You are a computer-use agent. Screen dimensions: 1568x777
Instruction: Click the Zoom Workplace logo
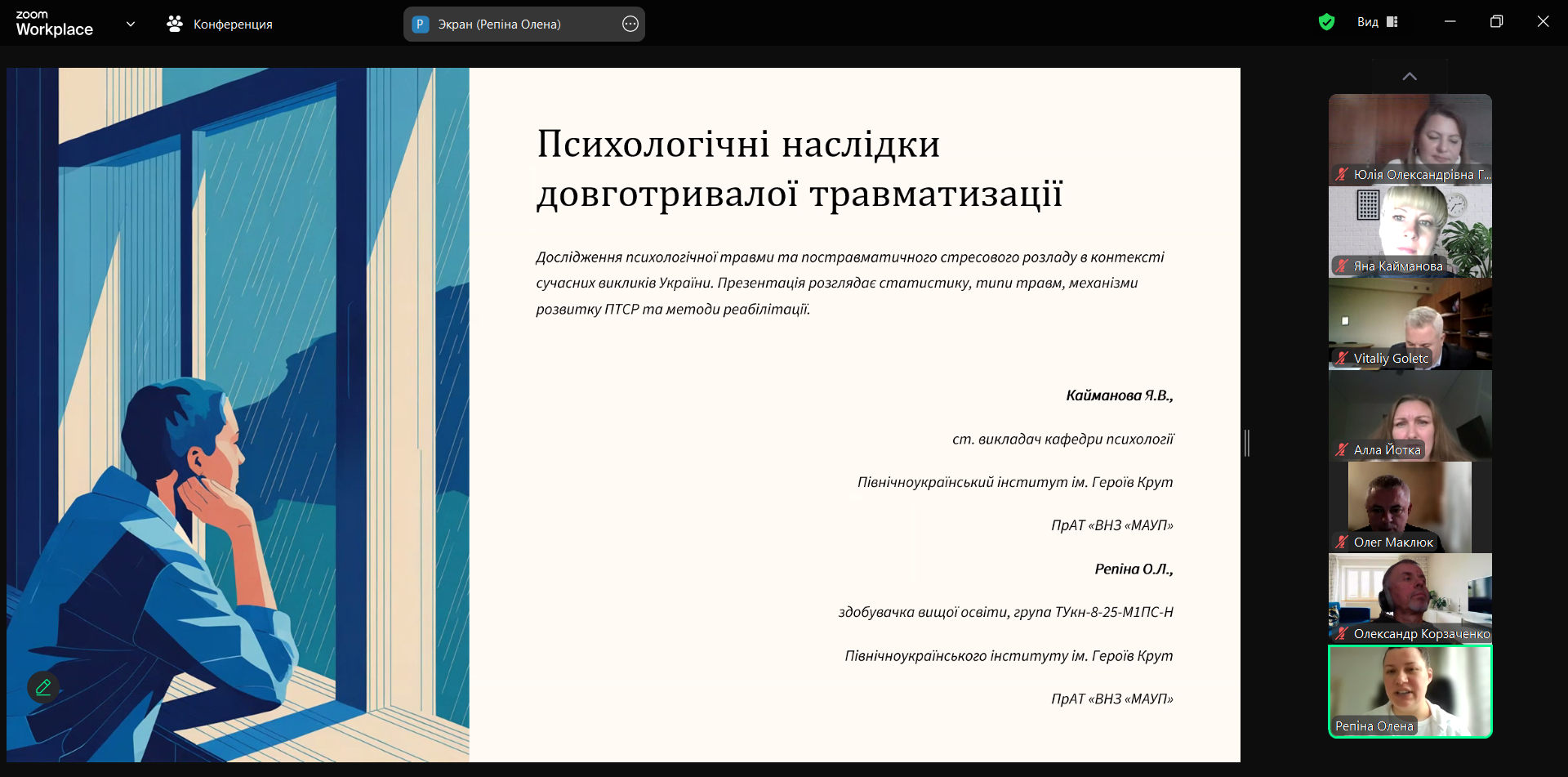pos(54,24)
